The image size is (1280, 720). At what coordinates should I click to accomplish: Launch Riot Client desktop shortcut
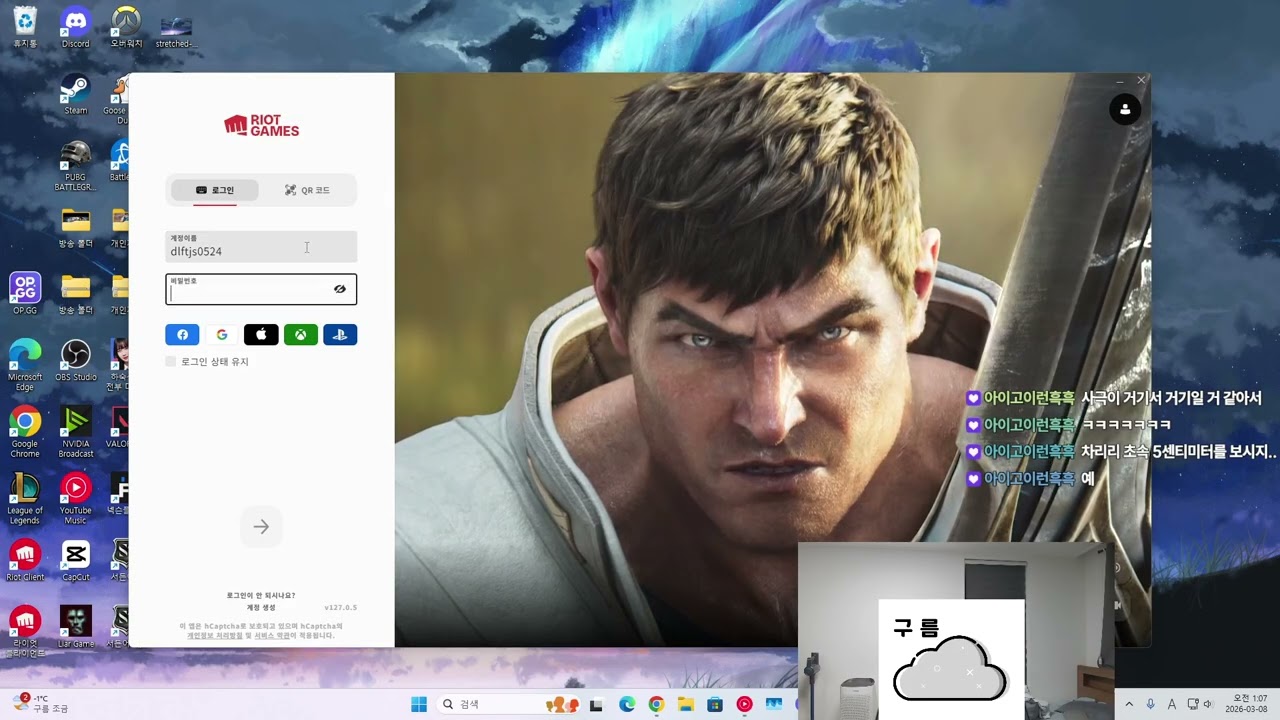point(25,561)
